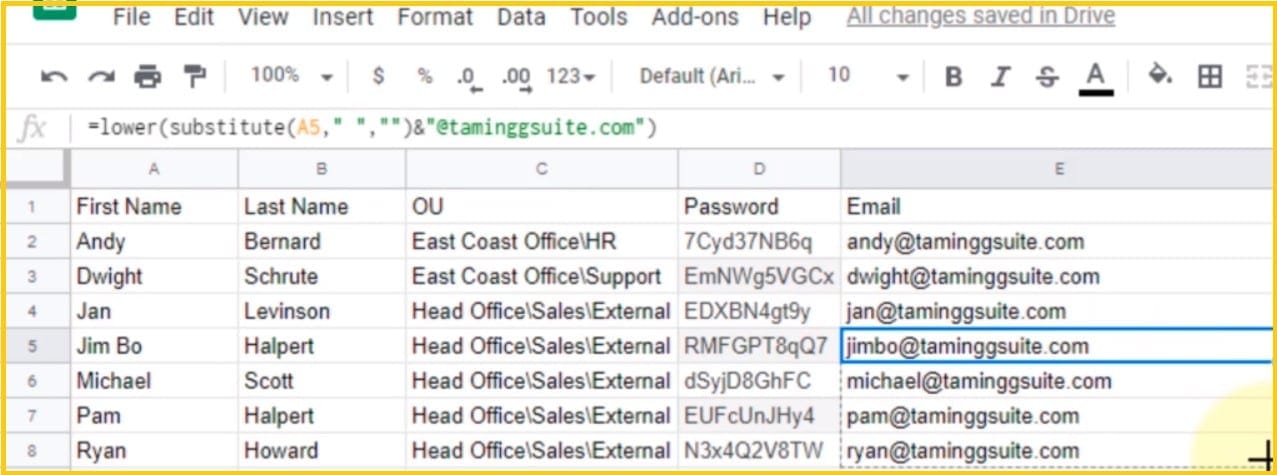Select the Paint format roller icon
Viewport: 1277px width, 475px height.
coord(193,76)
